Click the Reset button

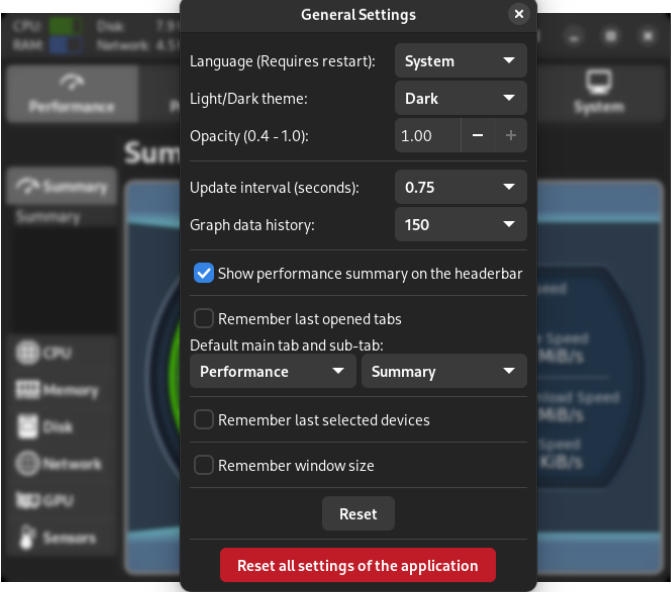click(358, 514)
